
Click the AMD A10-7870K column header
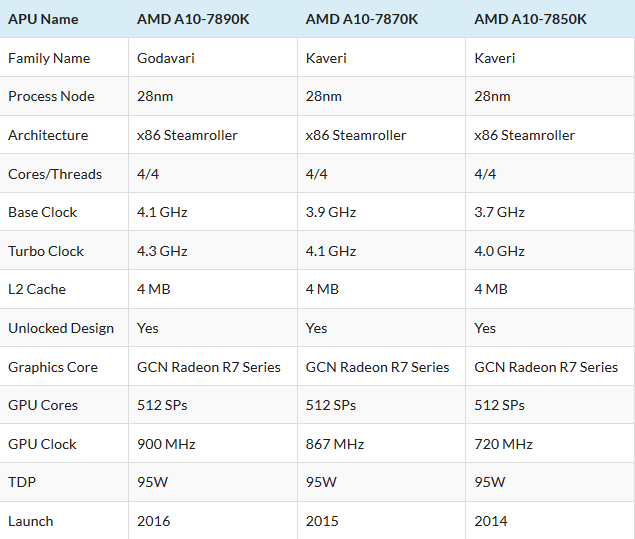tap(362, 19)
